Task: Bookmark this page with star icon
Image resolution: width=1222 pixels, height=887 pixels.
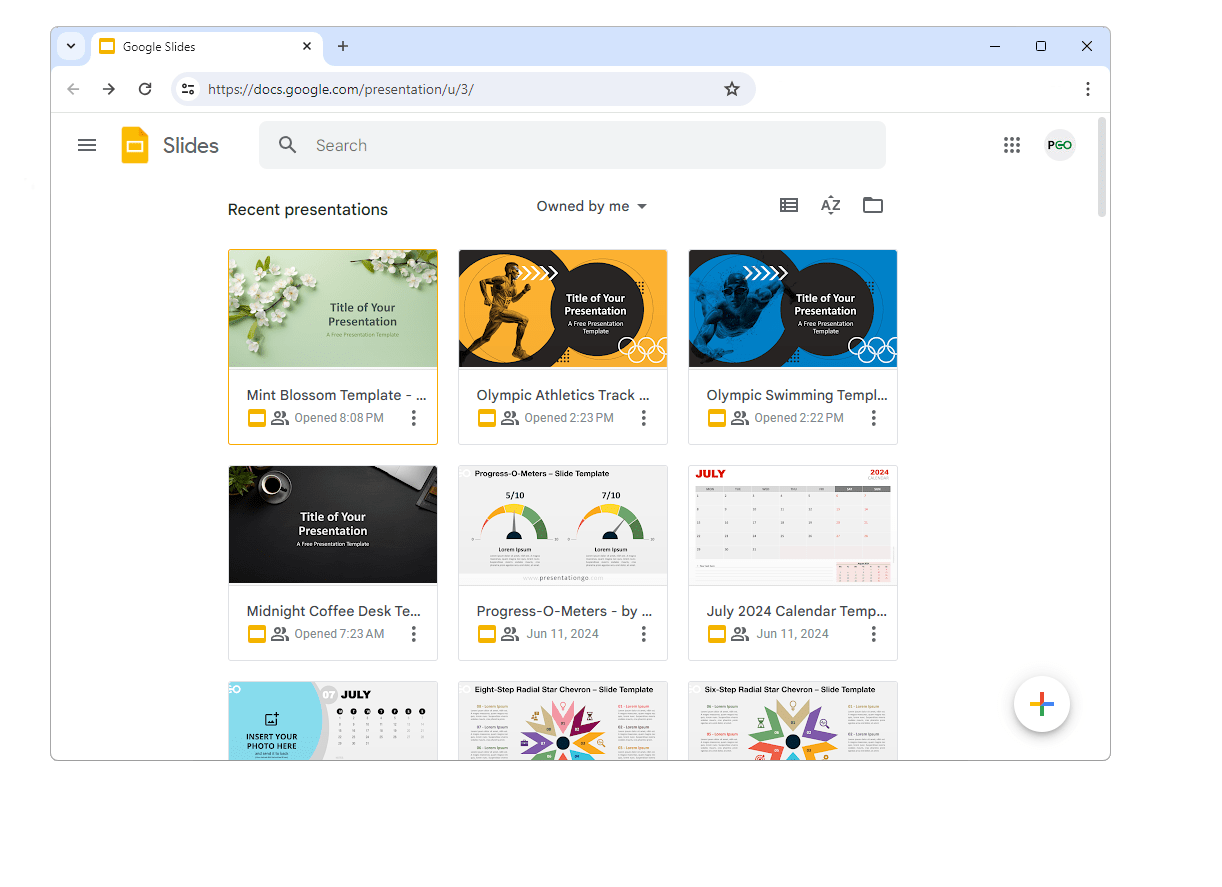Action: pos(732,89)
